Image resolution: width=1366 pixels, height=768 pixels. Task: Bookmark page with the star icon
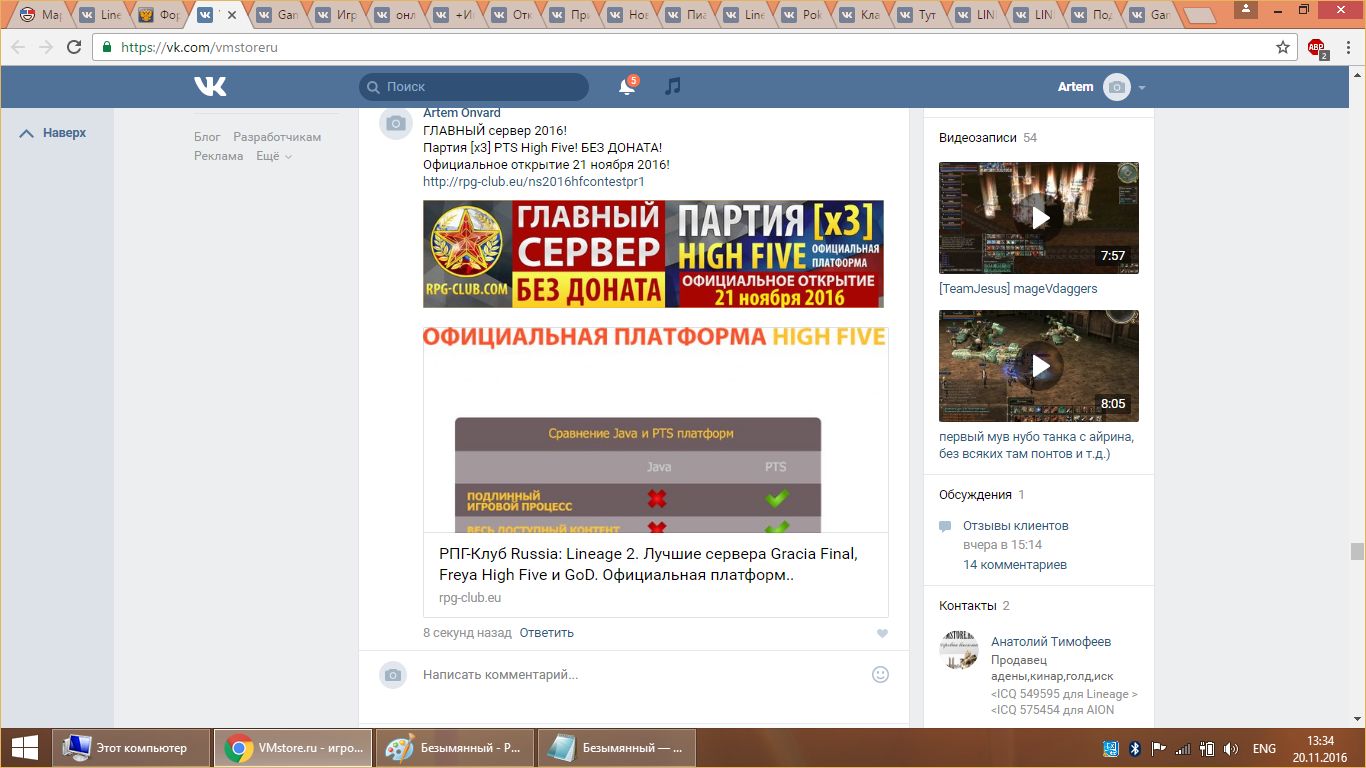point(1283,47)
